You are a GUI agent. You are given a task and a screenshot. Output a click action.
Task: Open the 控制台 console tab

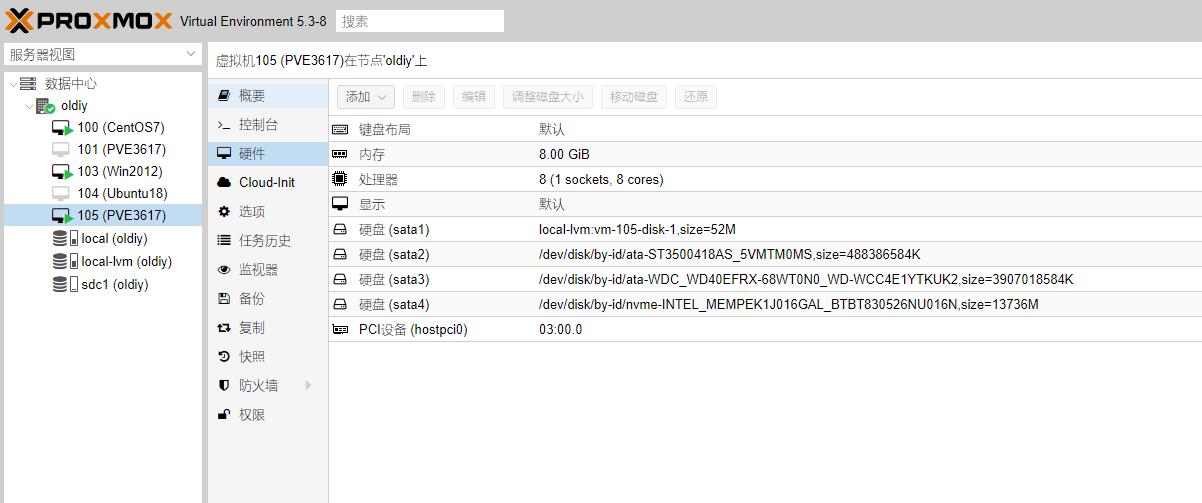coord(268,125)
